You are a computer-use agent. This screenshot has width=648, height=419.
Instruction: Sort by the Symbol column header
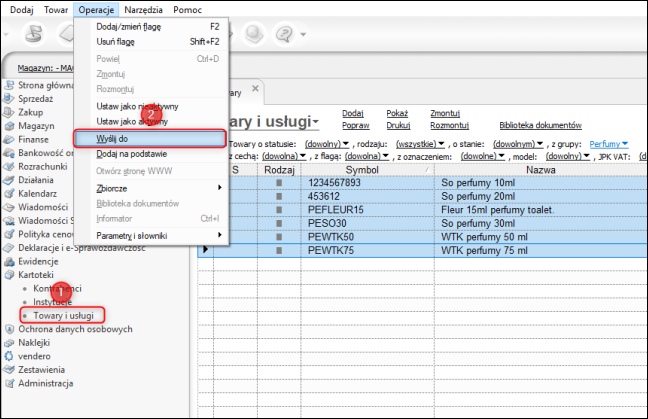point(367,170)
